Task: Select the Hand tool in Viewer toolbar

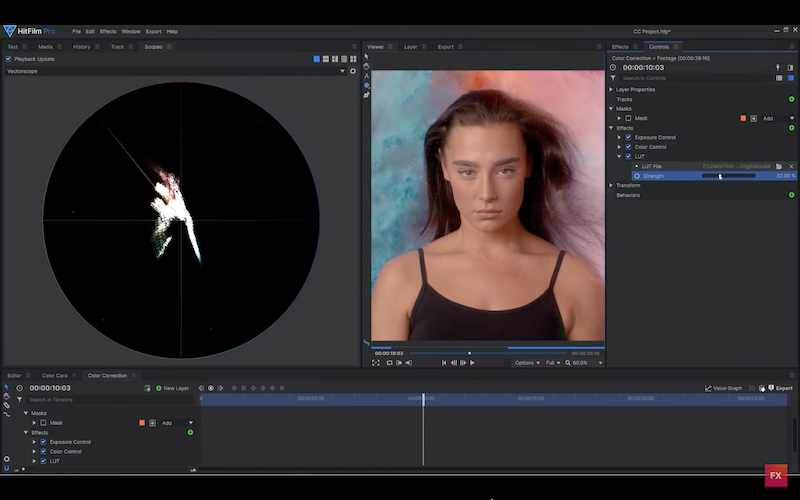Action: [x=366, y=66]
